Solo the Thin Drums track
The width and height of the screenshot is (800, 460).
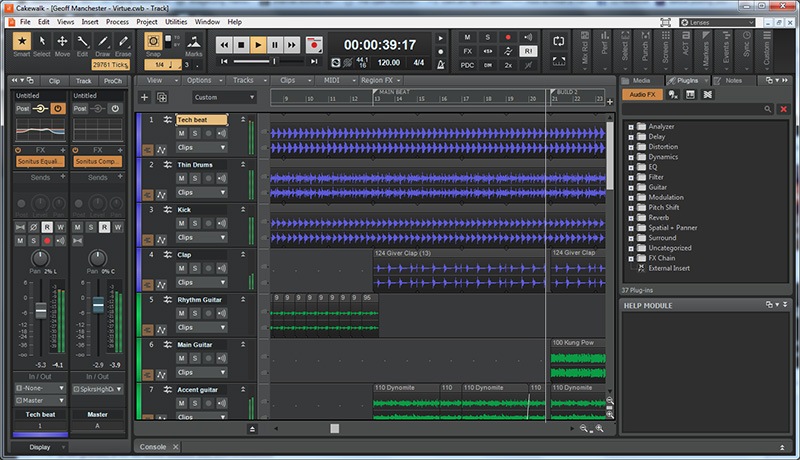point(195,178)
